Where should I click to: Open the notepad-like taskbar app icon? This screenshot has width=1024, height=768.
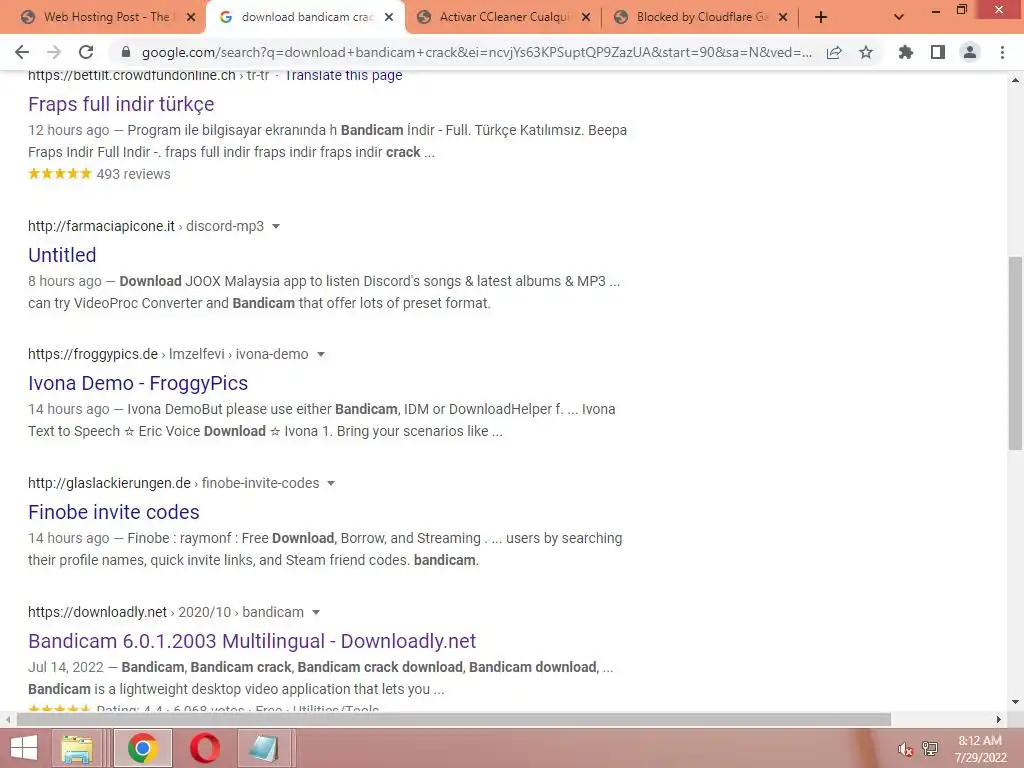263,748
